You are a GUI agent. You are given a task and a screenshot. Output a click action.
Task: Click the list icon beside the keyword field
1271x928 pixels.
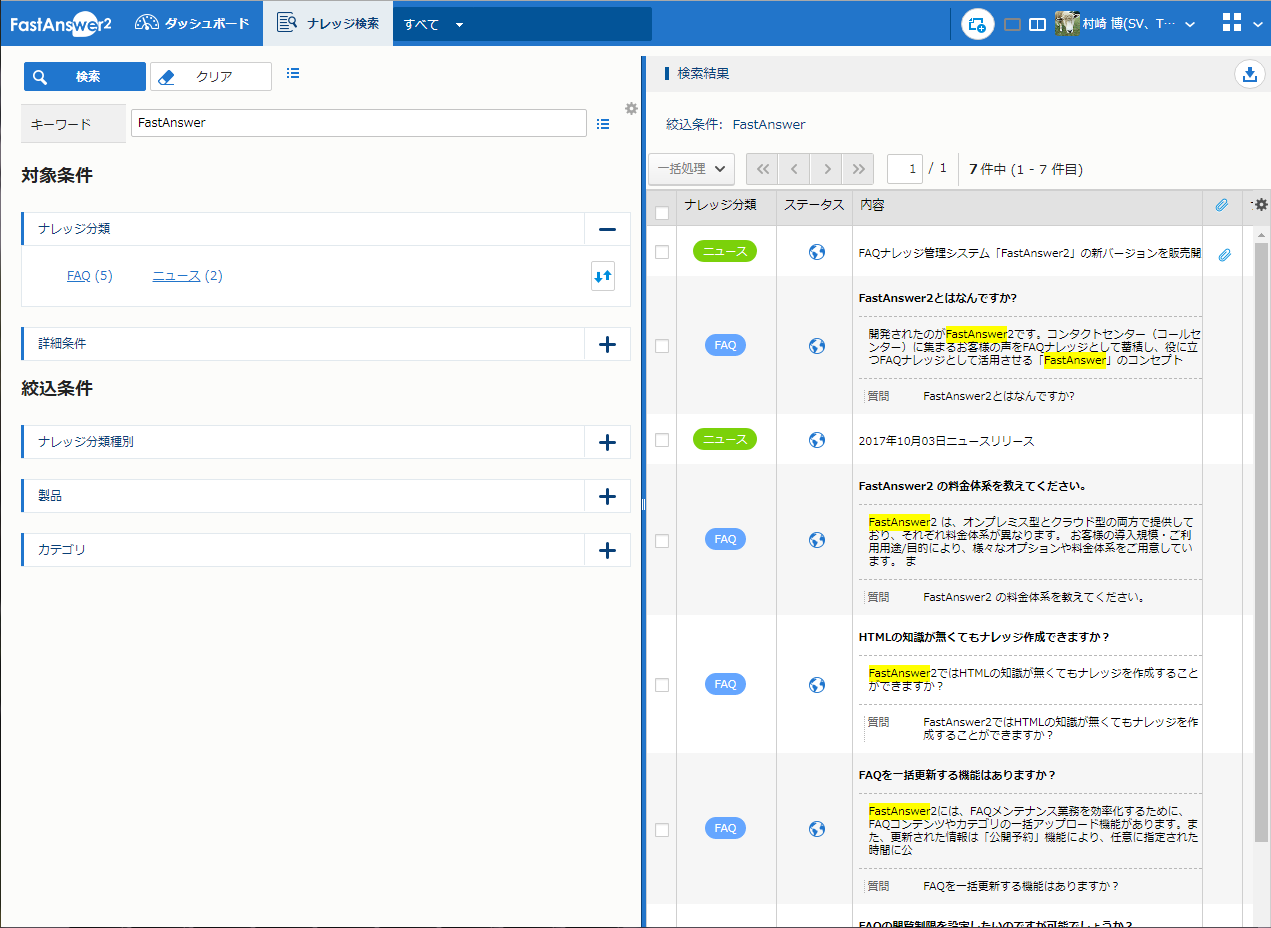(603, 124)
